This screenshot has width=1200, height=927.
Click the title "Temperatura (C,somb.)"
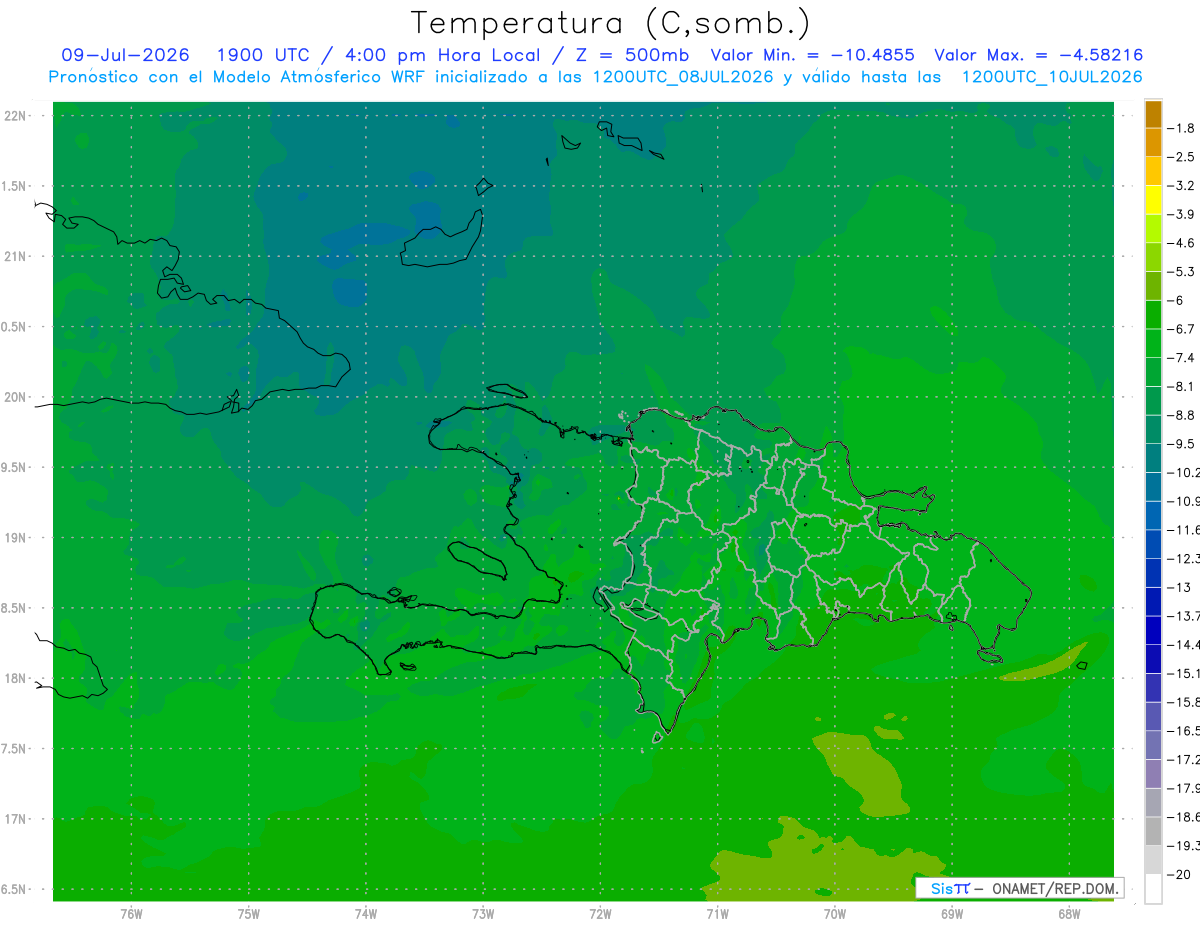coord(610,23)
